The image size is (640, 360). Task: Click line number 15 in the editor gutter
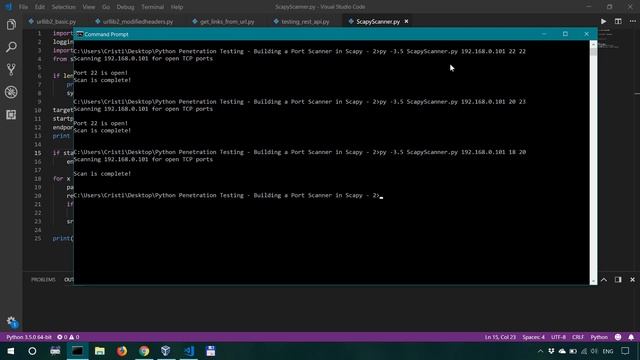coord(38,153)
